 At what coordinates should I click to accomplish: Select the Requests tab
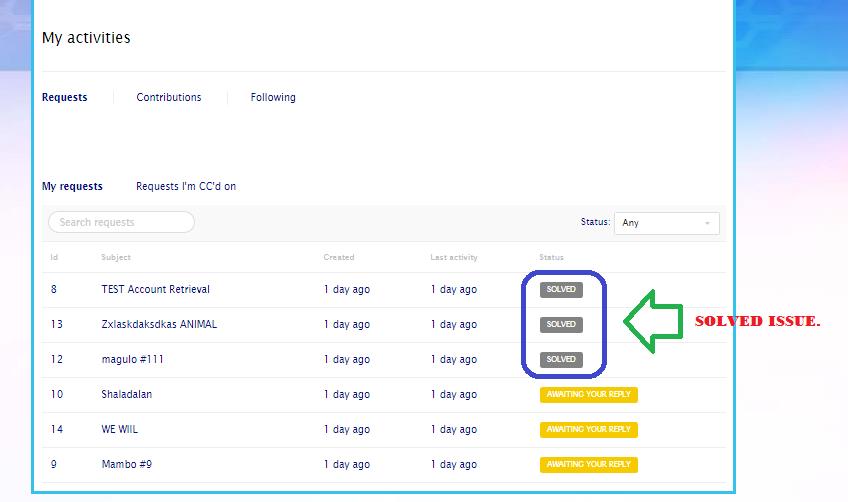coord(64,97)
